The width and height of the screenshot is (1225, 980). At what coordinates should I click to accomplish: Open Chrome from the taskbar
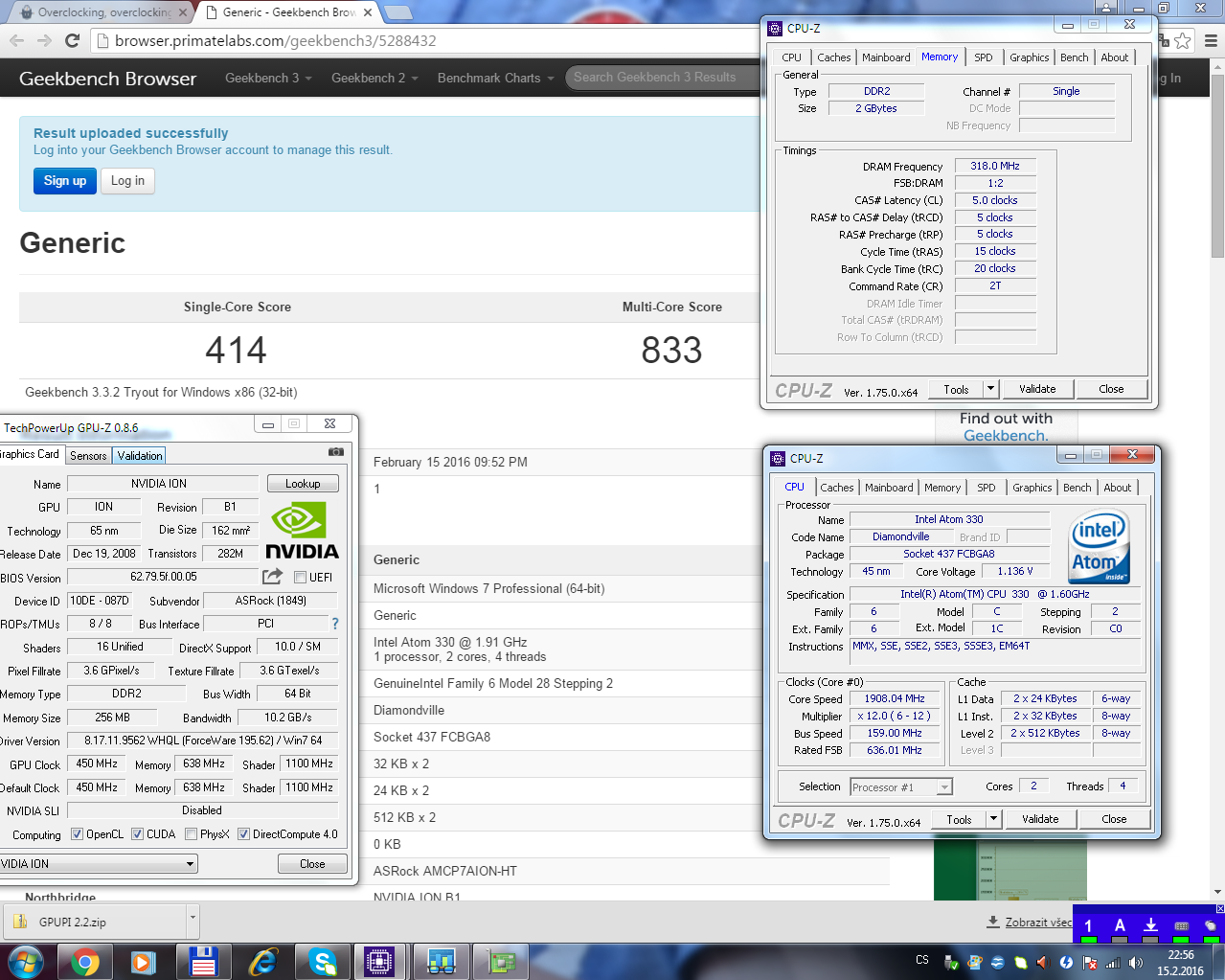pyautogui.click(x=84, y=961)
